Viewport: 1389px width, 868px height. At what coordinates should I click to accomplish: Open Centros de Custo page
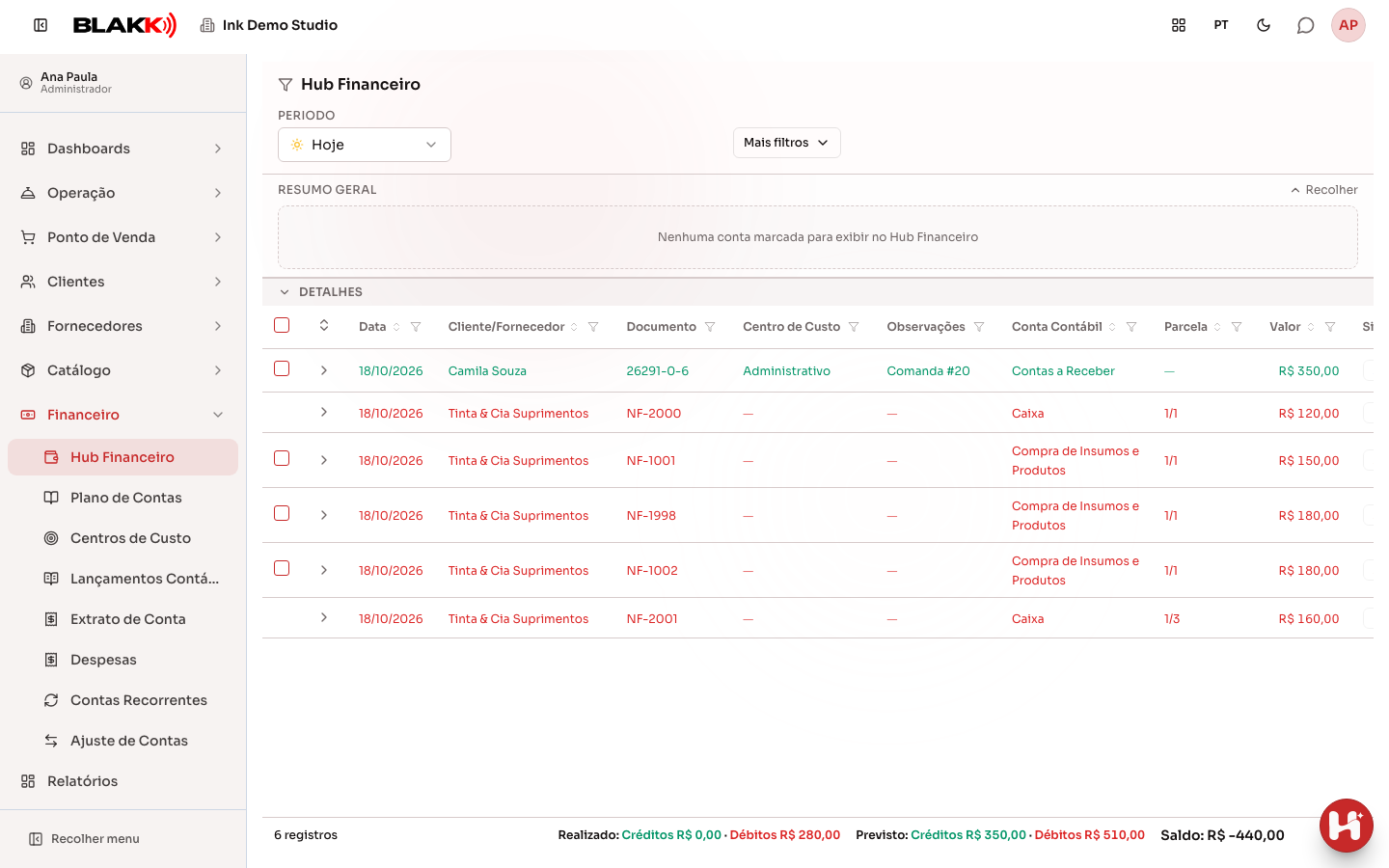pyautogui.click(x=123, y=538)
